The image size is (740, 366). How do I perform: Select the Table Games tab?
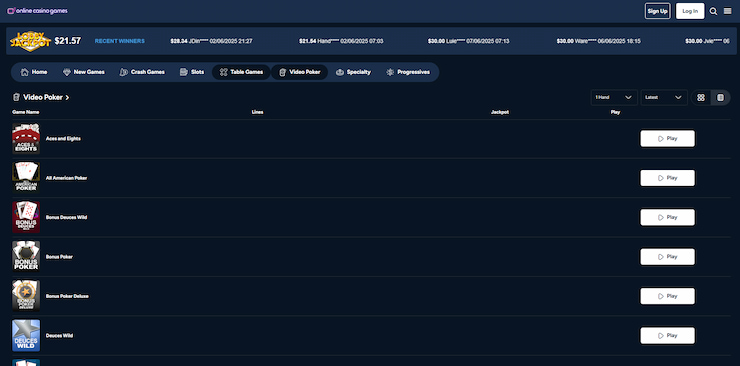click(241, 72)
